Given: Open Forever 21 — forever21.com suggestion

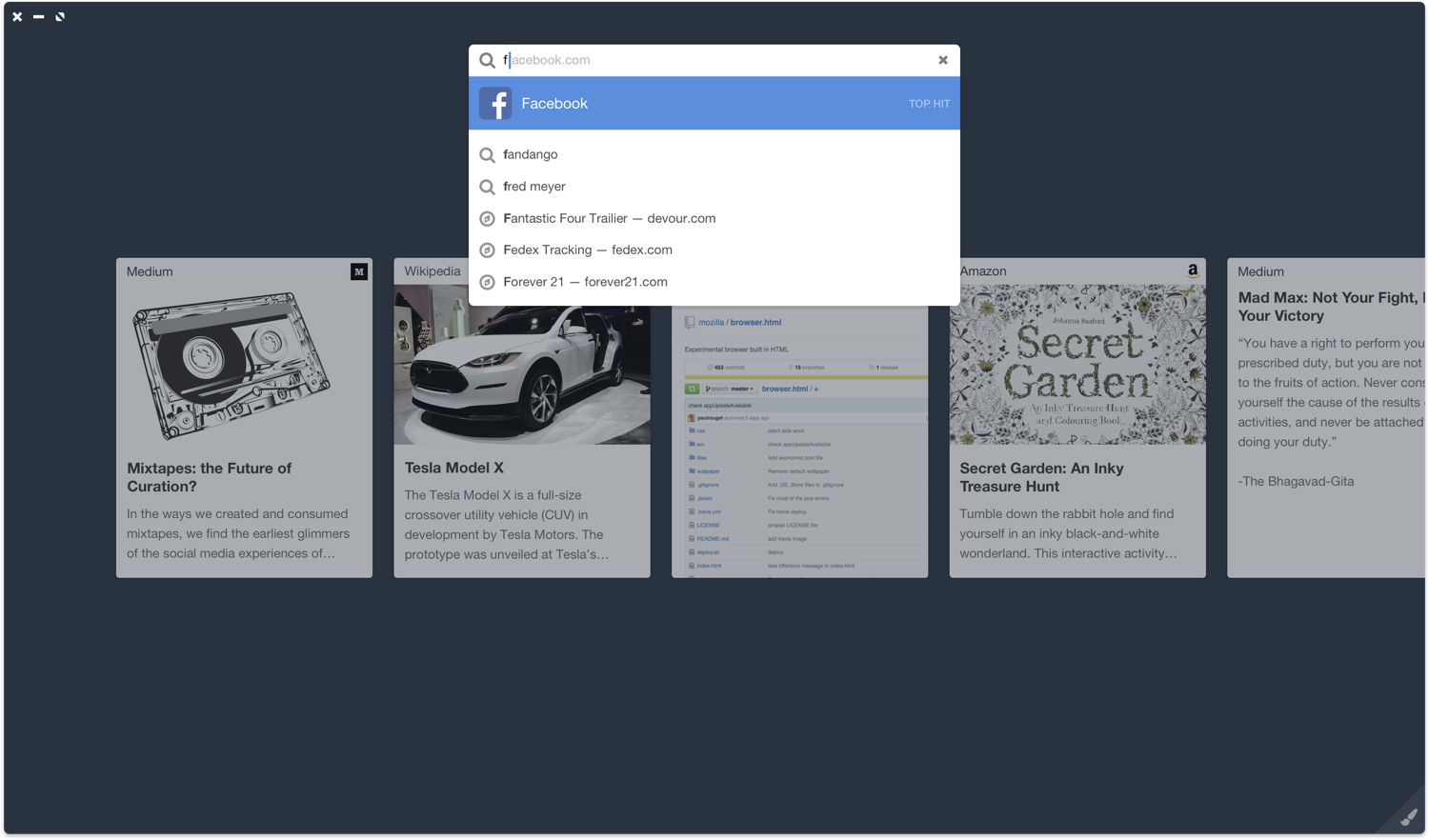Looking at the screenshot, I should click(714, 282).
